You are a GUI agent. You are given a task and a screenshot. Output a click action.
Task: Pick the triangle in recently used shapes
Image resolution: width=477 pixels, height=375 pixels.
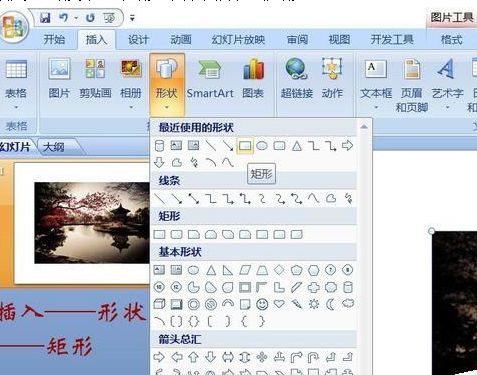[x=297, y=146]
